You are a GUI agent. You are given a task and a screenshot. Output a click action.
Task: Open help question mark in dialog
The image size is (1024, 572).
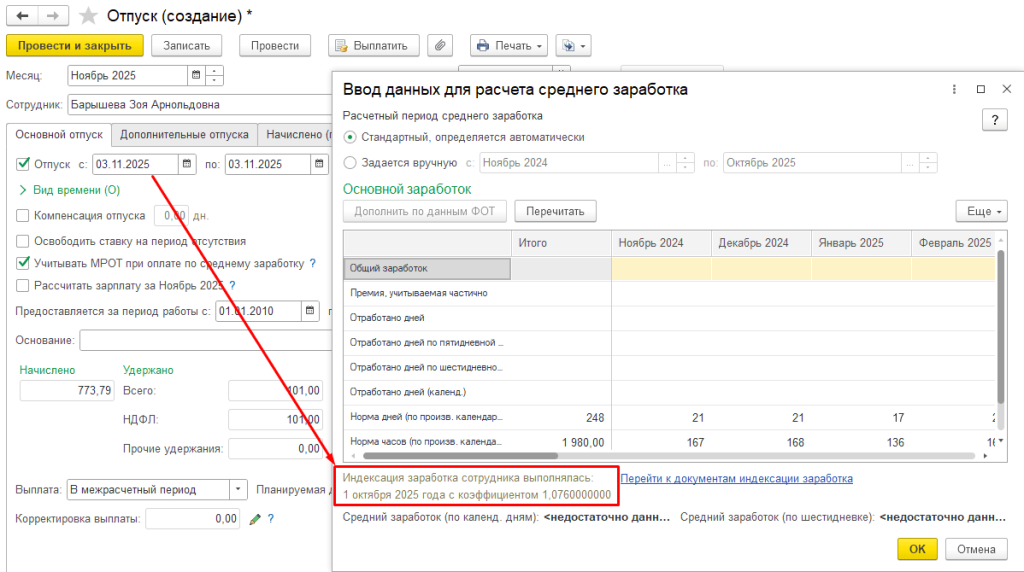(x=995, y=120)
